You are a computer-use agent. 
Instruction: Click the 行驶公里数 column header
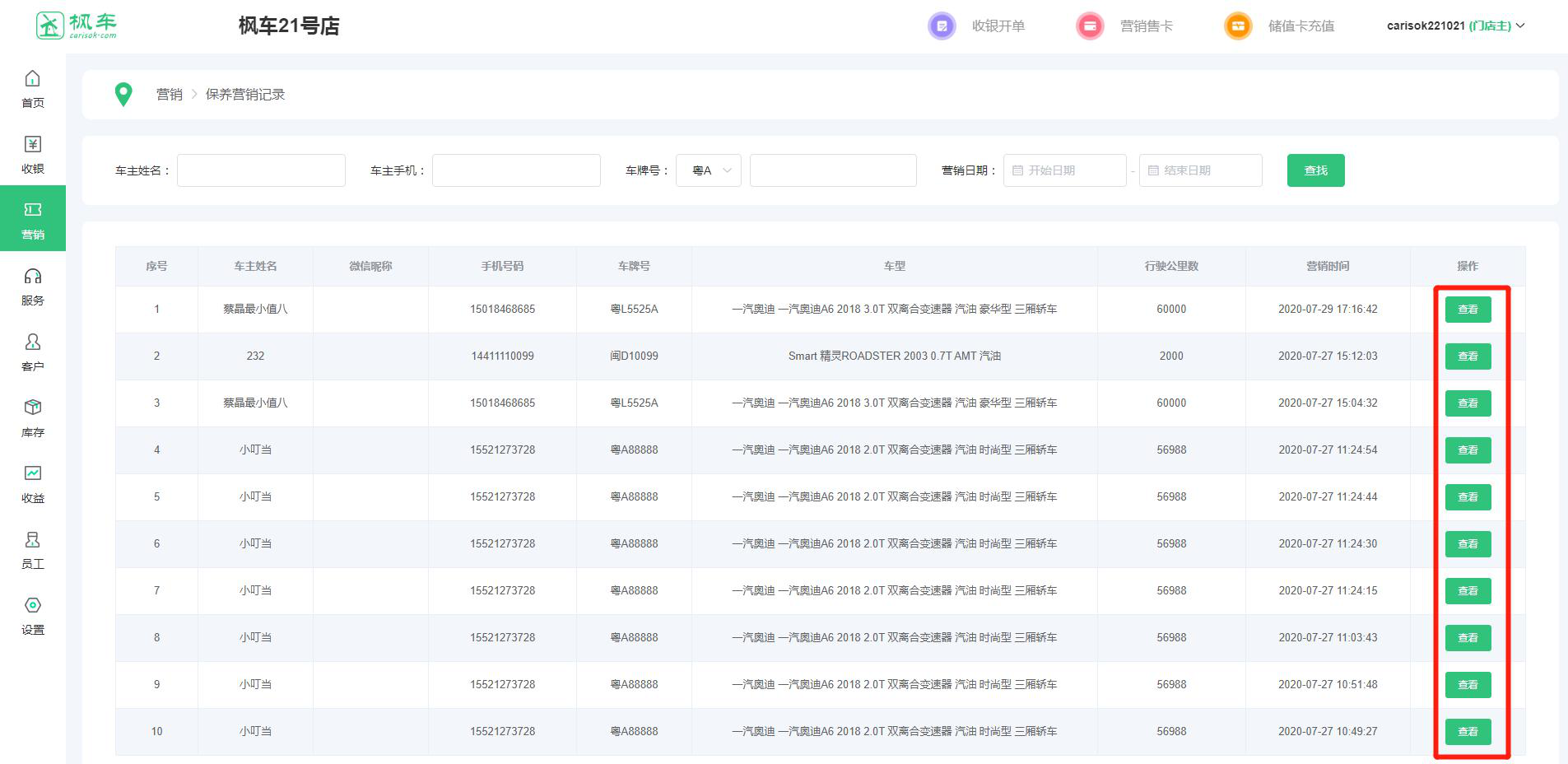point(1171,266)
